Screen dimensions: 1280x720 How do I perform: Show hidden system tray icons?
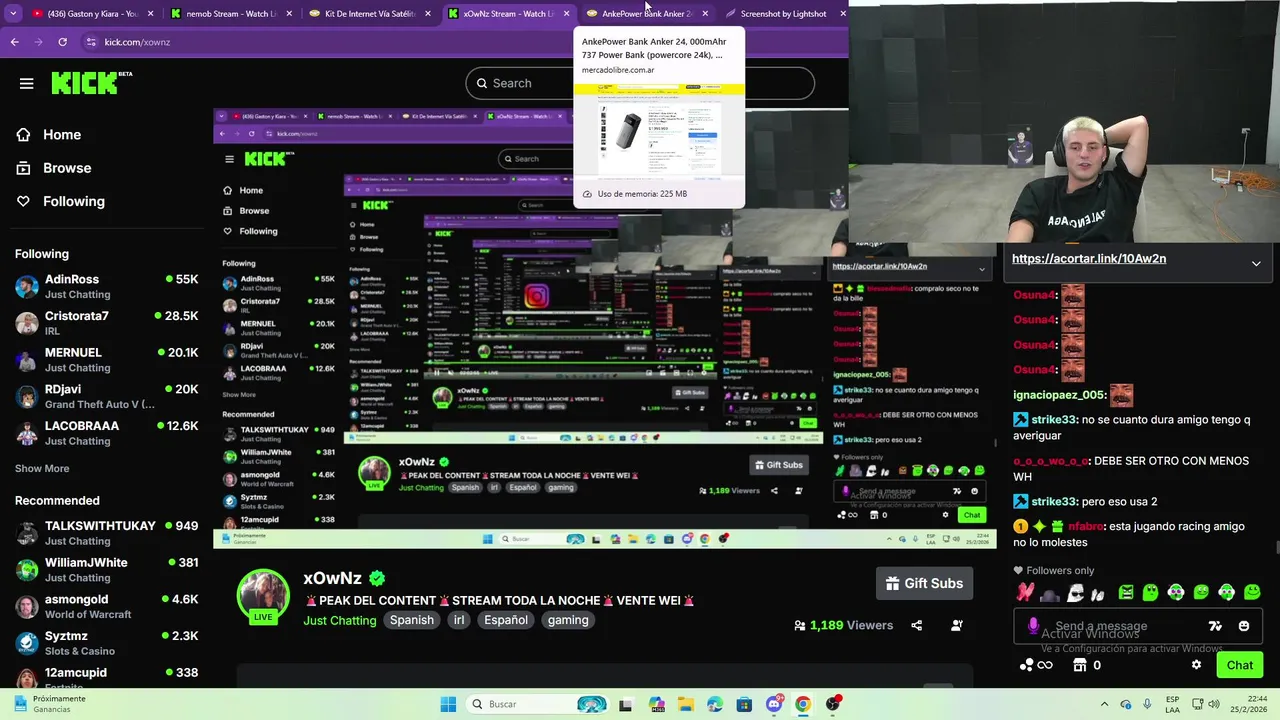pos(1104,704)
